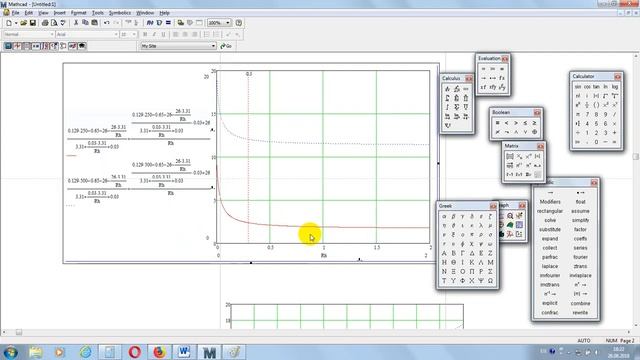Open the font size dropdown

(x=134, y=35)
